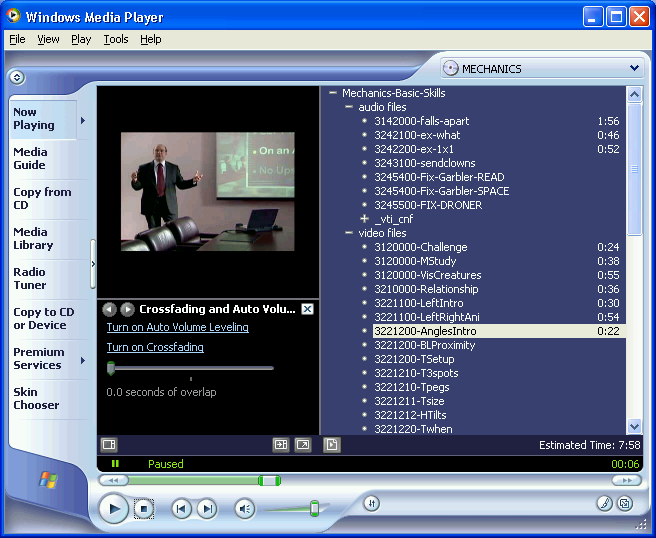This screenshot has width=656, height=538.
Task: Click the playlist scrollbar thumb
Action: pos(634,169)
